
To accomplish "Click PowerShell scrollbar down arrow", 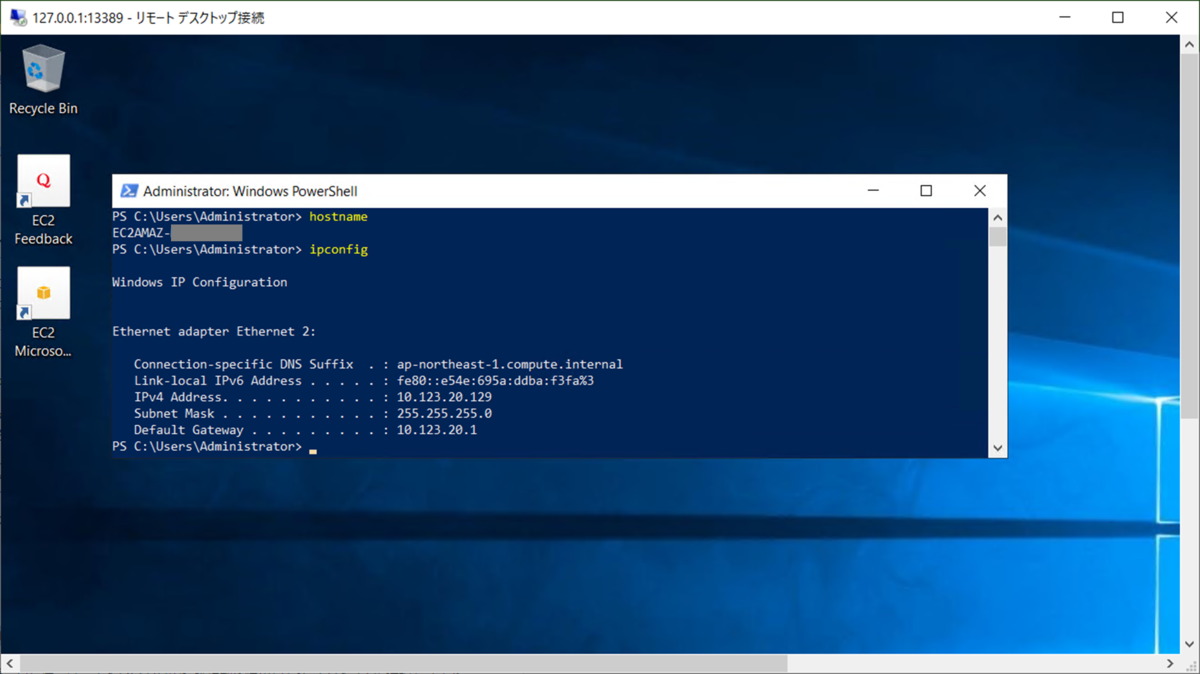I will pos(997,449).
